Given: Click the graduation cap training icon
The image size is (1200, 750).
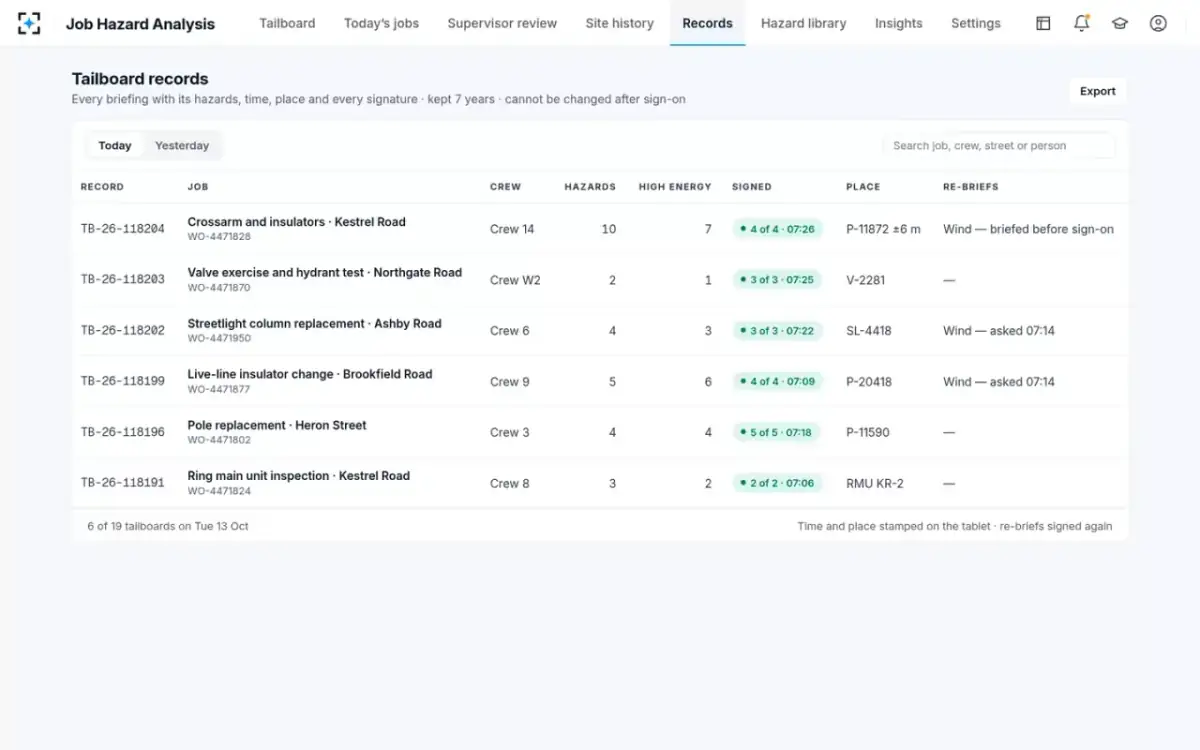Looking at the screenshot, I should [1120, 23].
